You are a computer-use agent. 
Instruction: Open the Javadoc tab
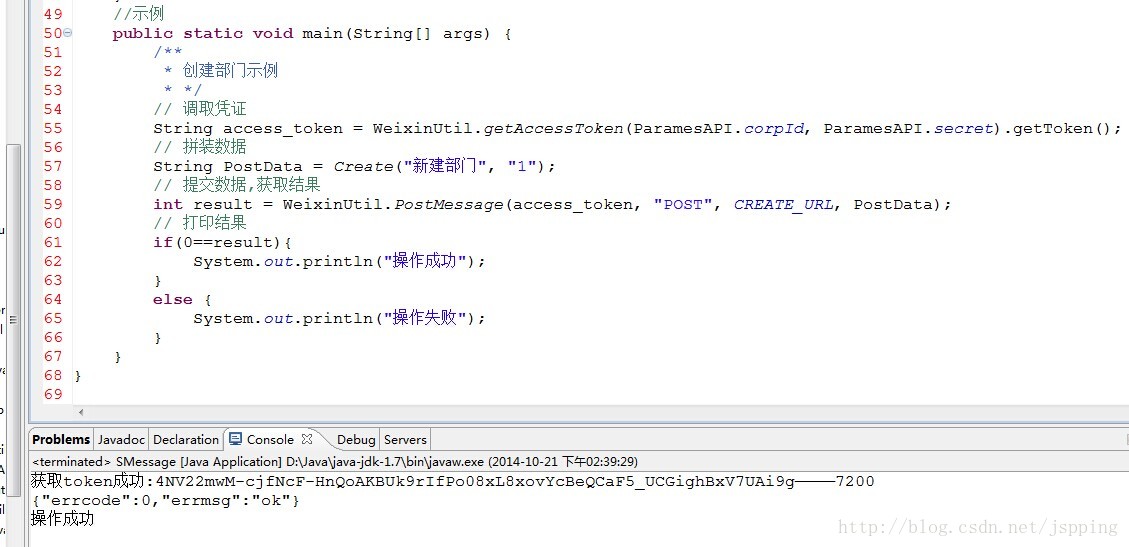point(121,439)
